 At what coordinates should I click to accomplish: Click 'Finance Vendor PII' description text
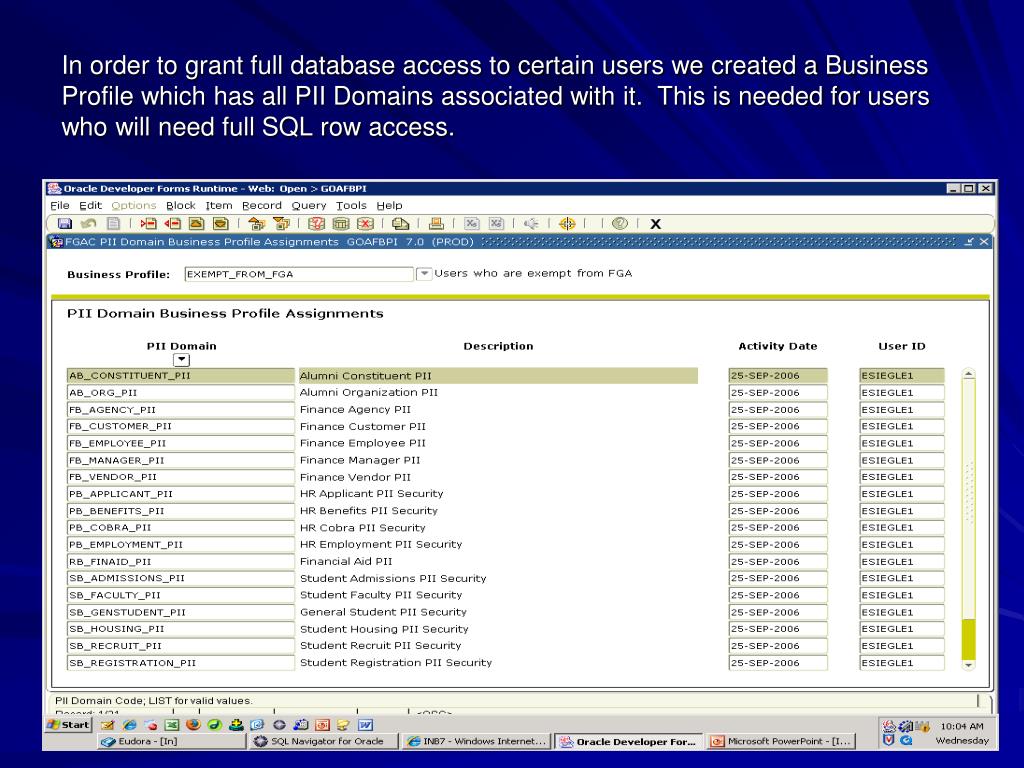[x=355, y=477]
